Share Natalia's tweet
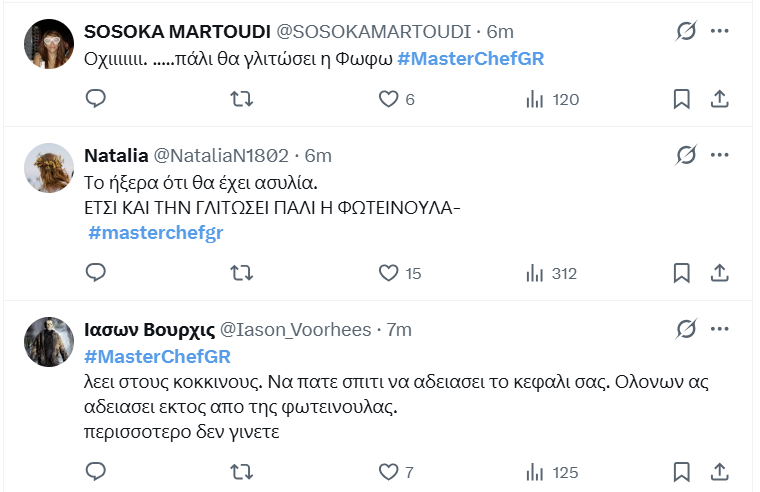Screen dimensions: 760x492 [718, 272]
